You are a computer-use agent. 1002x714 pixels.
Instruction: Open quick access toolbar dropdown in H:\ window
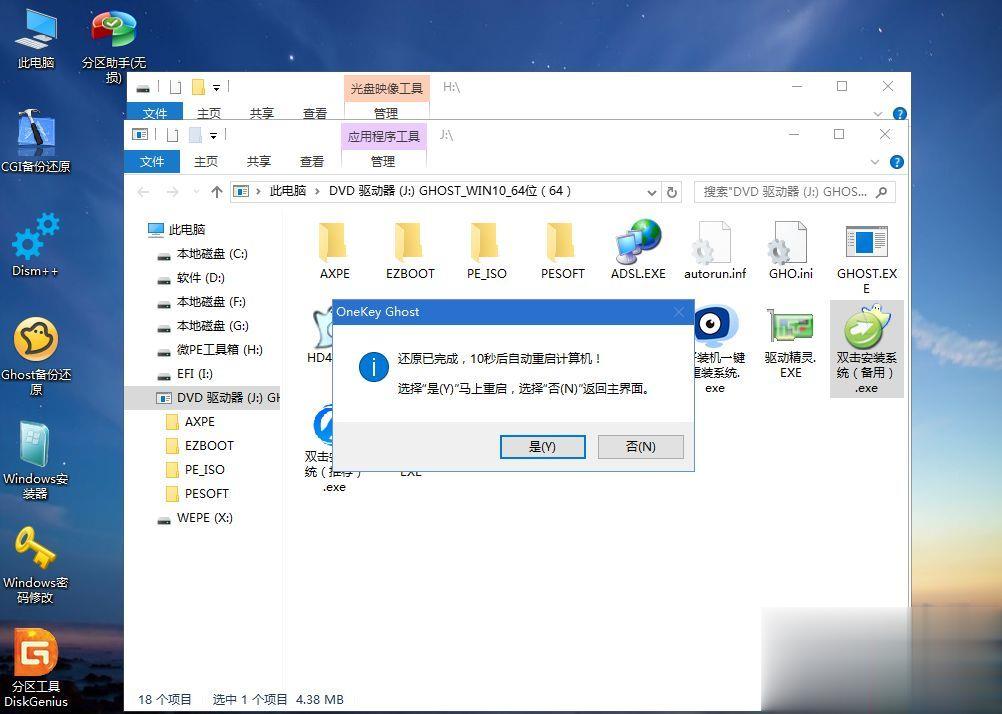pos(216,87)
